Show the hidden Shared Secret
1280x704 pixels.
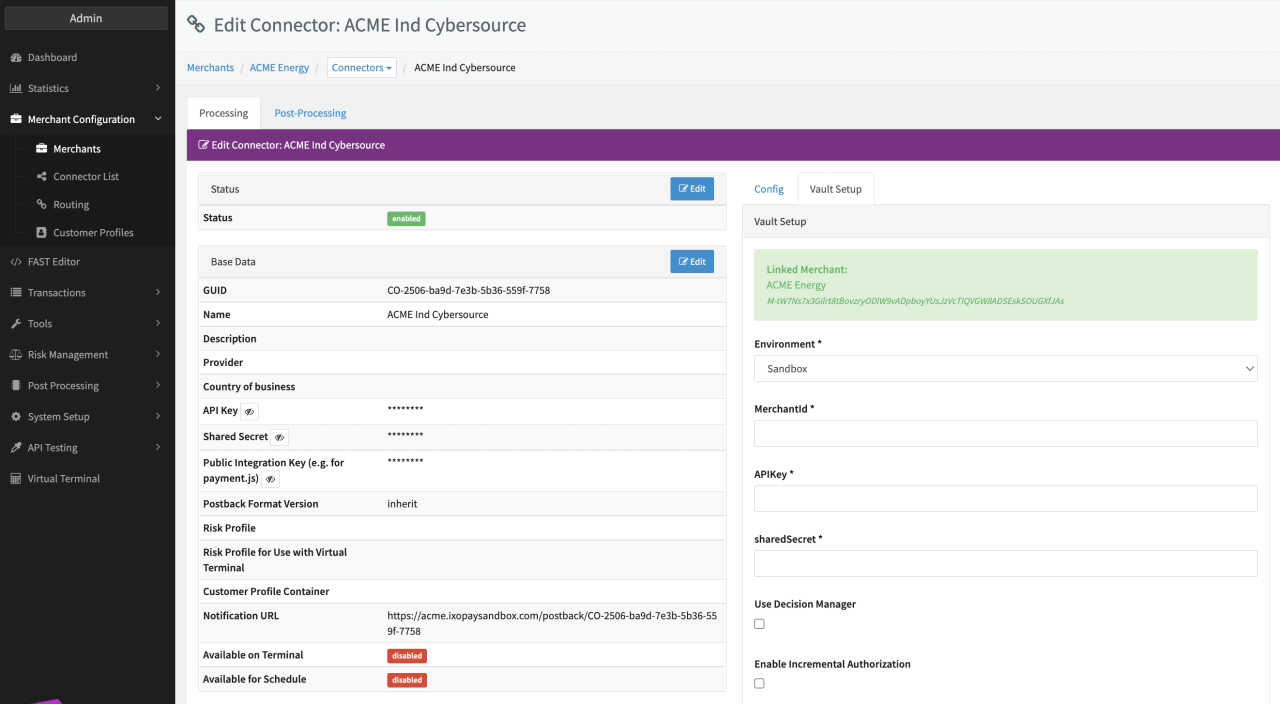pyautogui.click(x=280, y=437)
